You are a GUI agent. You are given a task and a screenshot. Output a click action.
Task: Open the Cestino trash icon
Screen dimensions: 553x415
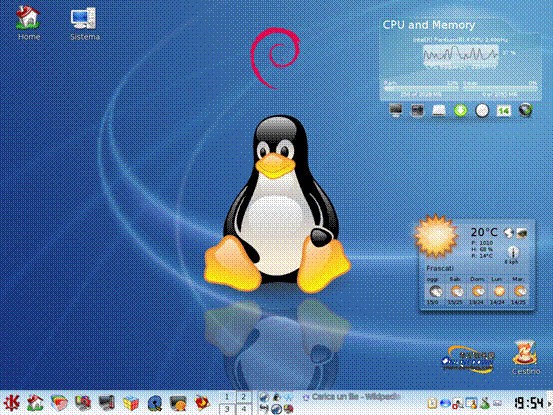[526, 357]
